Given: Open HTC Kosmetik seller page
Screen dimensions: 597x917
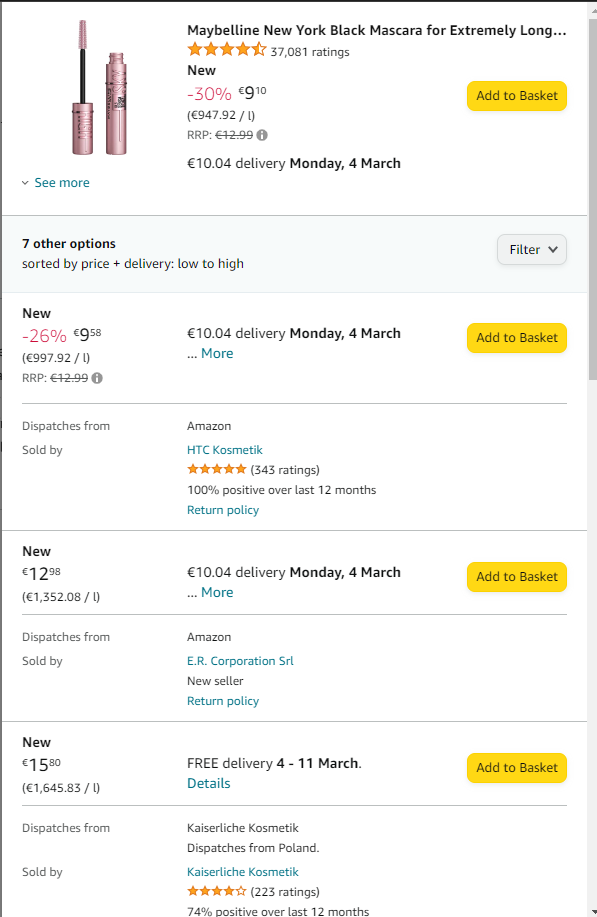Looking at the screenshot, I should (225, 450).
